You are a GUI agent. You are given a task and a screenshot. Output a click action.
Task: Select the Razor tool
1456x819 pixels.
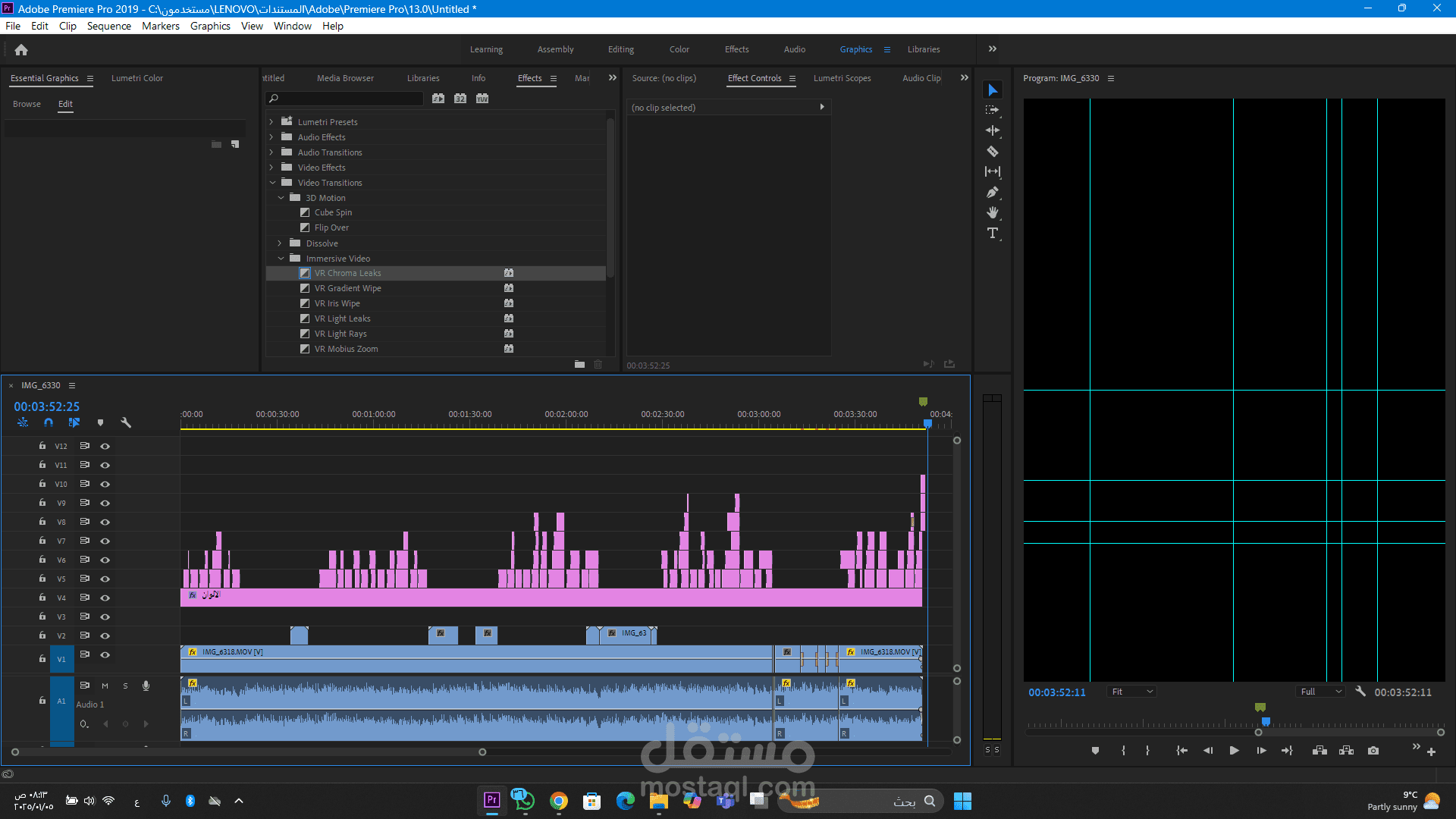tap(993, 151)
